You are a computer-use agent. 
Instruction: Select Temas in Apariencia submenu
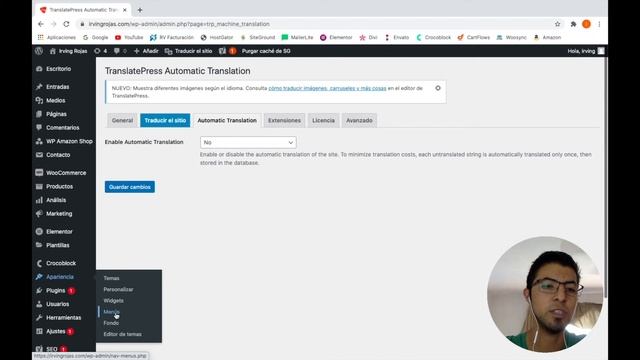pyautogui.click(x=111, y=278)
